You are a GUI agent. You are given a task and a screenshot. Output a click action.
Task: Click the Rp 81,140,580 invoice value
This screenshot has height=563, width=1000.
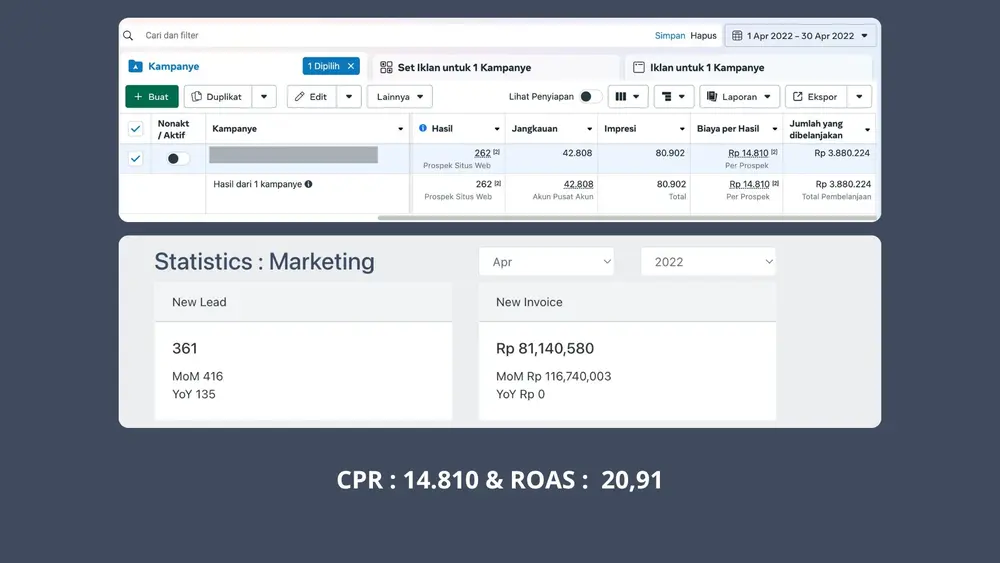pos(545,349)
